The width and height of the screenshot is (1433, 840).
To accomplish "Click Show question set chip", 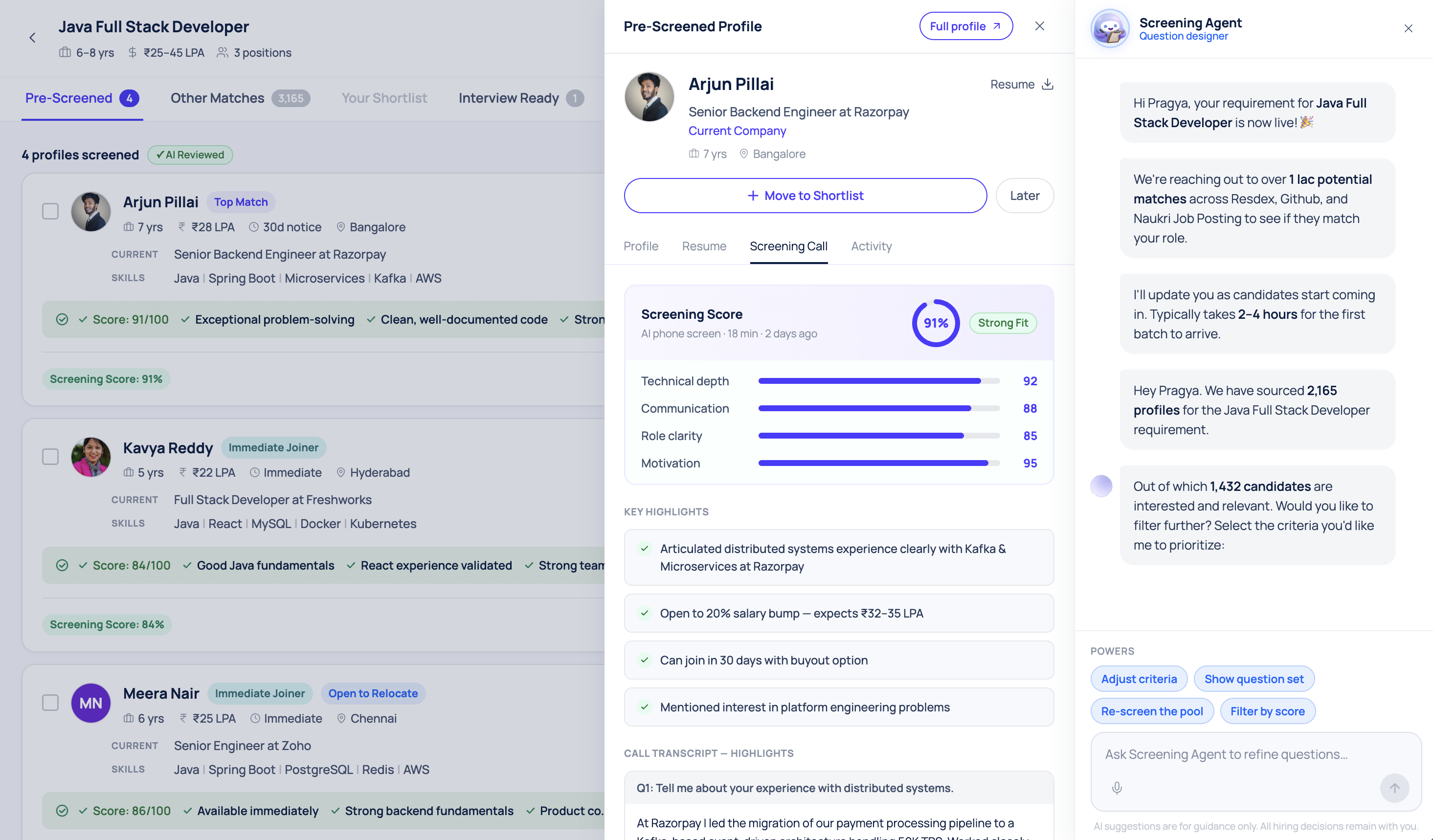I will click(1254, 679).
